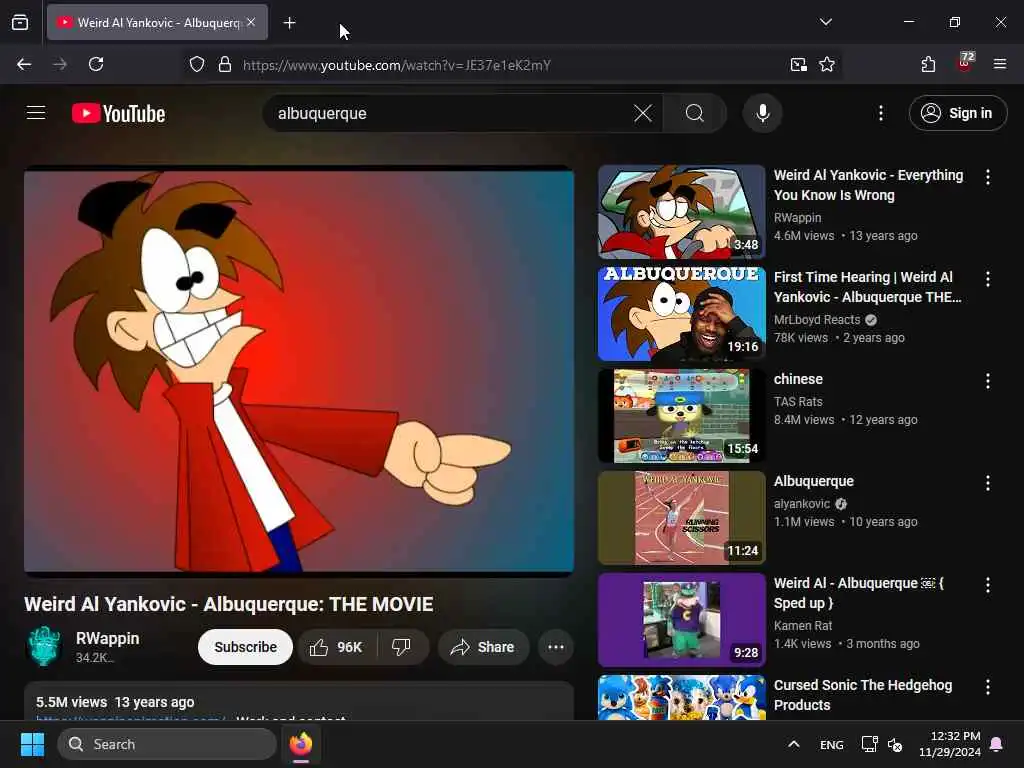View site security padlock info
Screen dimensions: 1024x768
(x=225, y=65)
